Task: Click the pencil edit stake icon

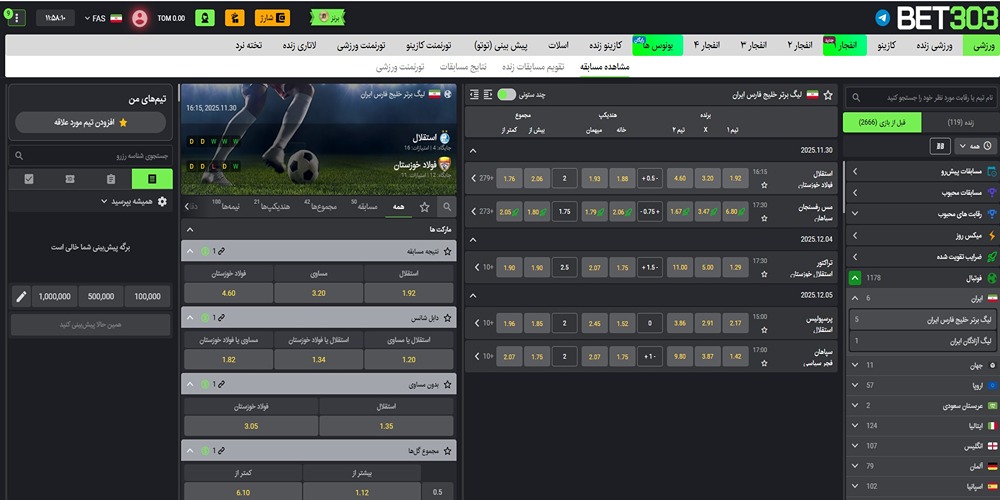Action: tap(21, 297)
